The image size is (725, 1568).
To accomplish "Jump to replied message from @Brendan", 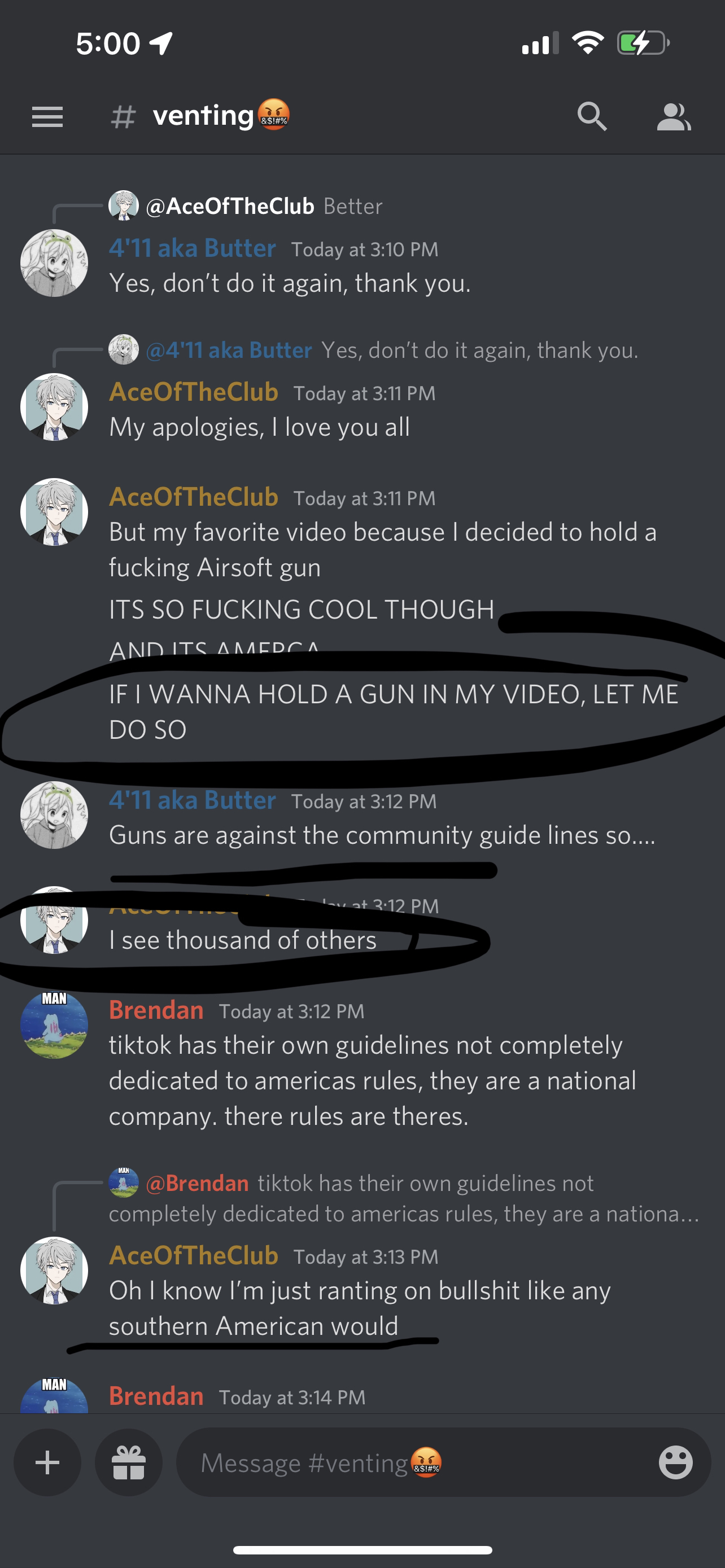I will click(404, 1198).
